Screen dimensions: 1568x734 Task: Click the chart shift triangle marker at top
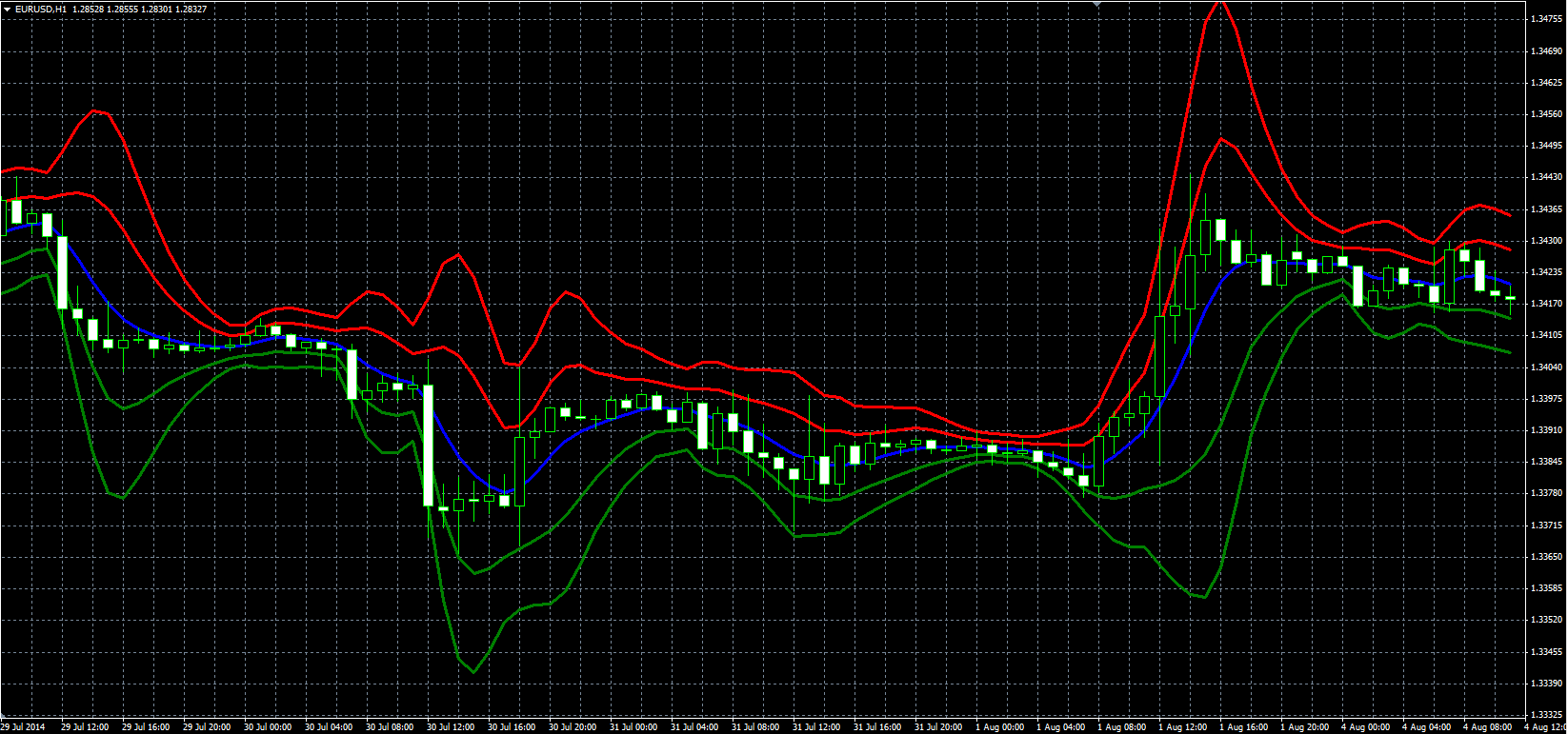(1097, 5)
